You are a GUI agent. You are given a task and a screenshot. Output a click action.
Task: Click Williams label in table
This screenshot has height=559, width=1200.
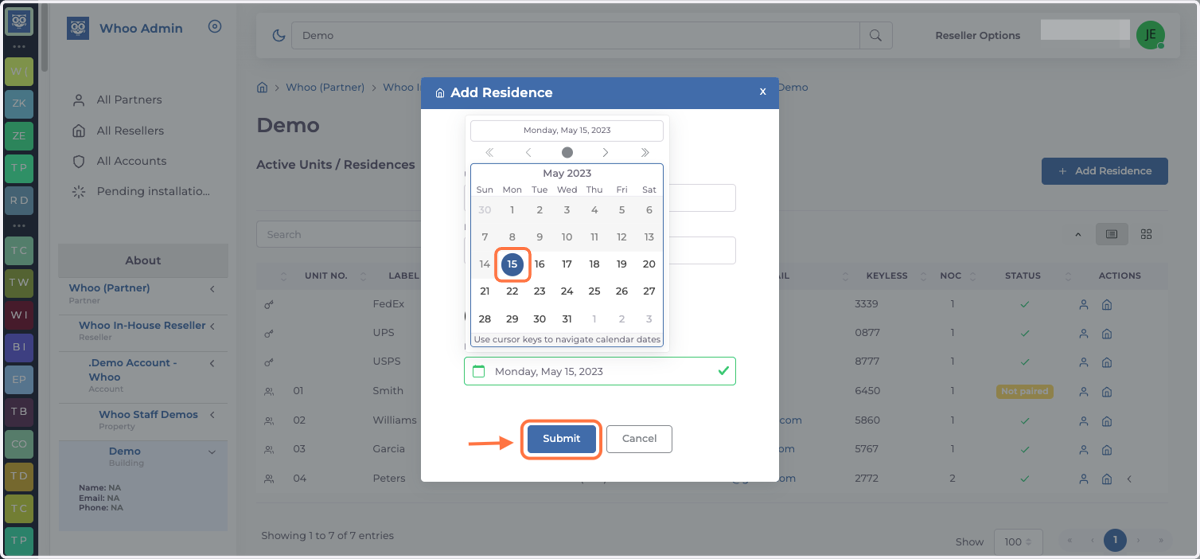(395, 421)
